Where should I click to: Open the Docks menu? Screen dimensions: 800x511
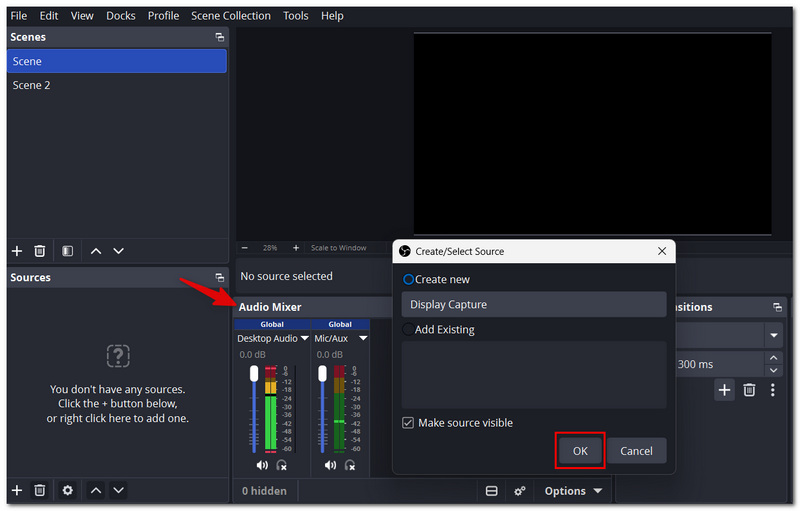pos(120,16)
